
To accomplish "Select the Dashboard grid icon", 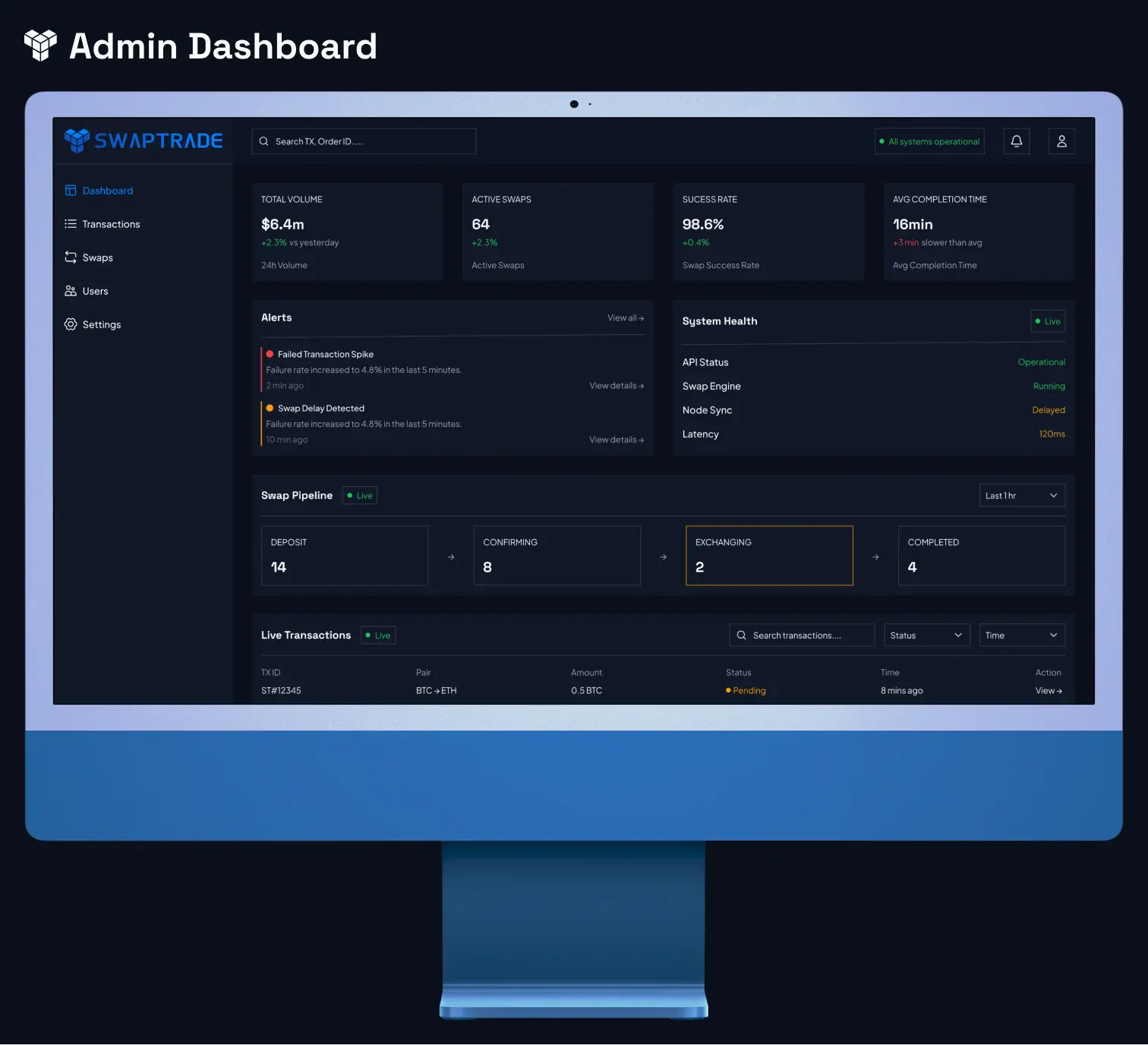I will point(70,191).
